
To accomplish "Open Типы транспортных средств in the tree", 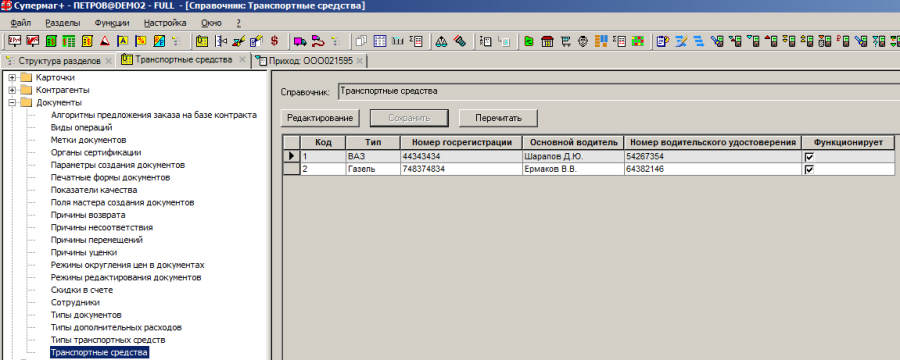I will tap(108, 340).
